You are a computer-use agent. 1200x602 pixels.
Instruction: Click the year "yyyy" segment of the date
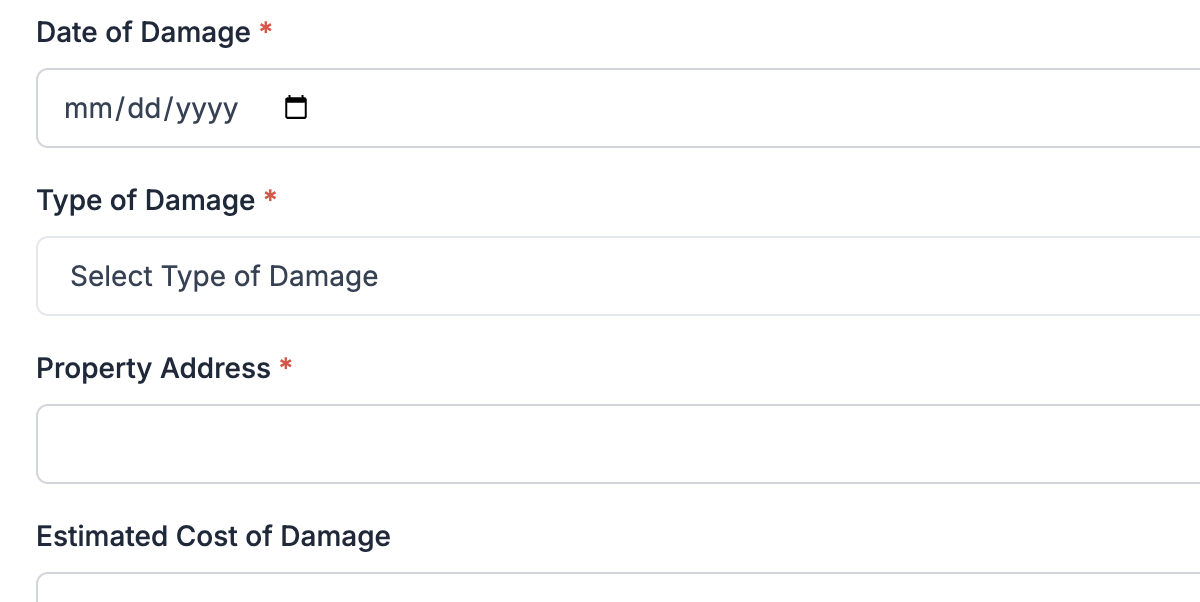[x=208, y=108]
